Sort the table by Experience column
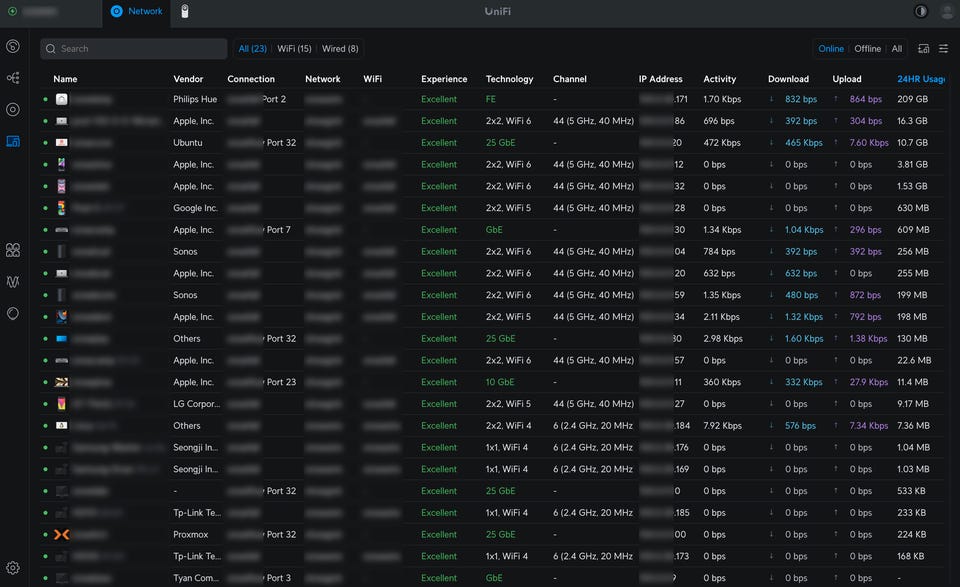This screenshot has height=587, width=960. point(444,79)
